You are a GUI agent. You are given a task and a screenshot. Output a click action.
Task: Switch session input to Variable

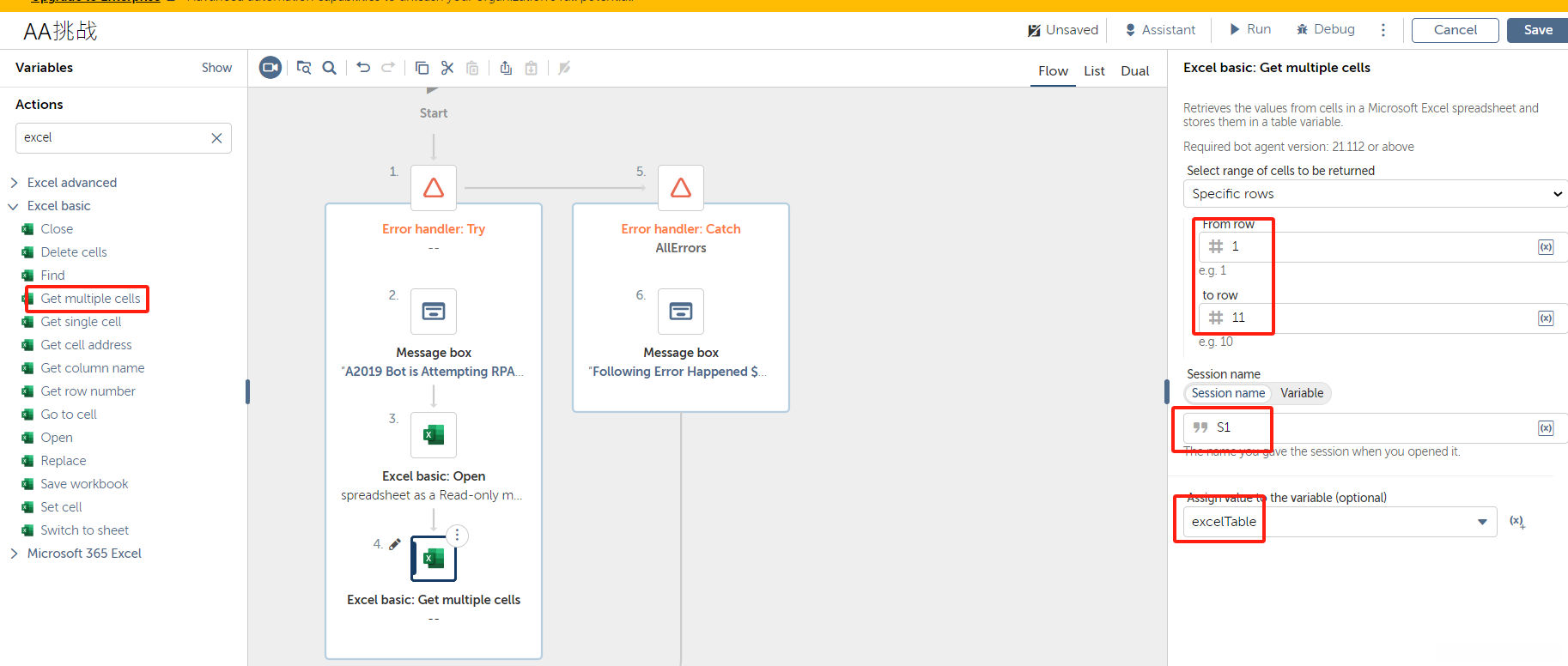pyautogui.click(x=1301, y=393)
